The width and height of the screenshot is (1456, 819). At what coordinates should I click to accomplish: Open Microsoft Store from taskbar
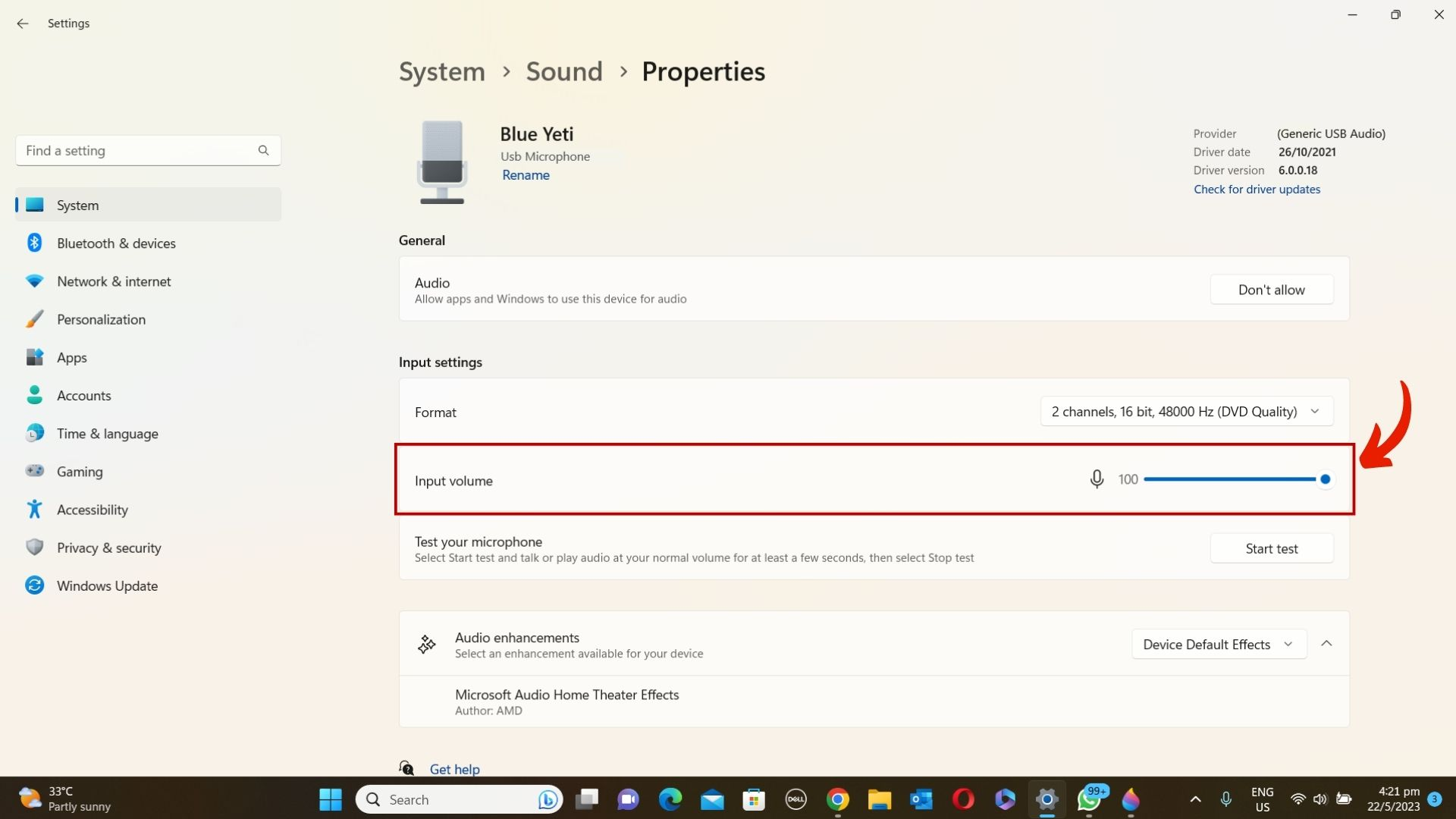(754, 799)
